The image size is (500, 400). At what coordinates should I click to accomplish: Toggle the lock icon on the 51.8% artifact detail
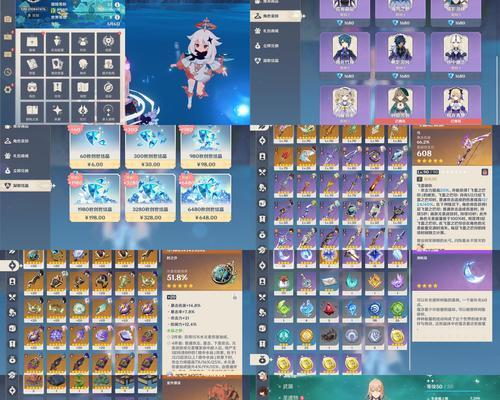(235, 297)
